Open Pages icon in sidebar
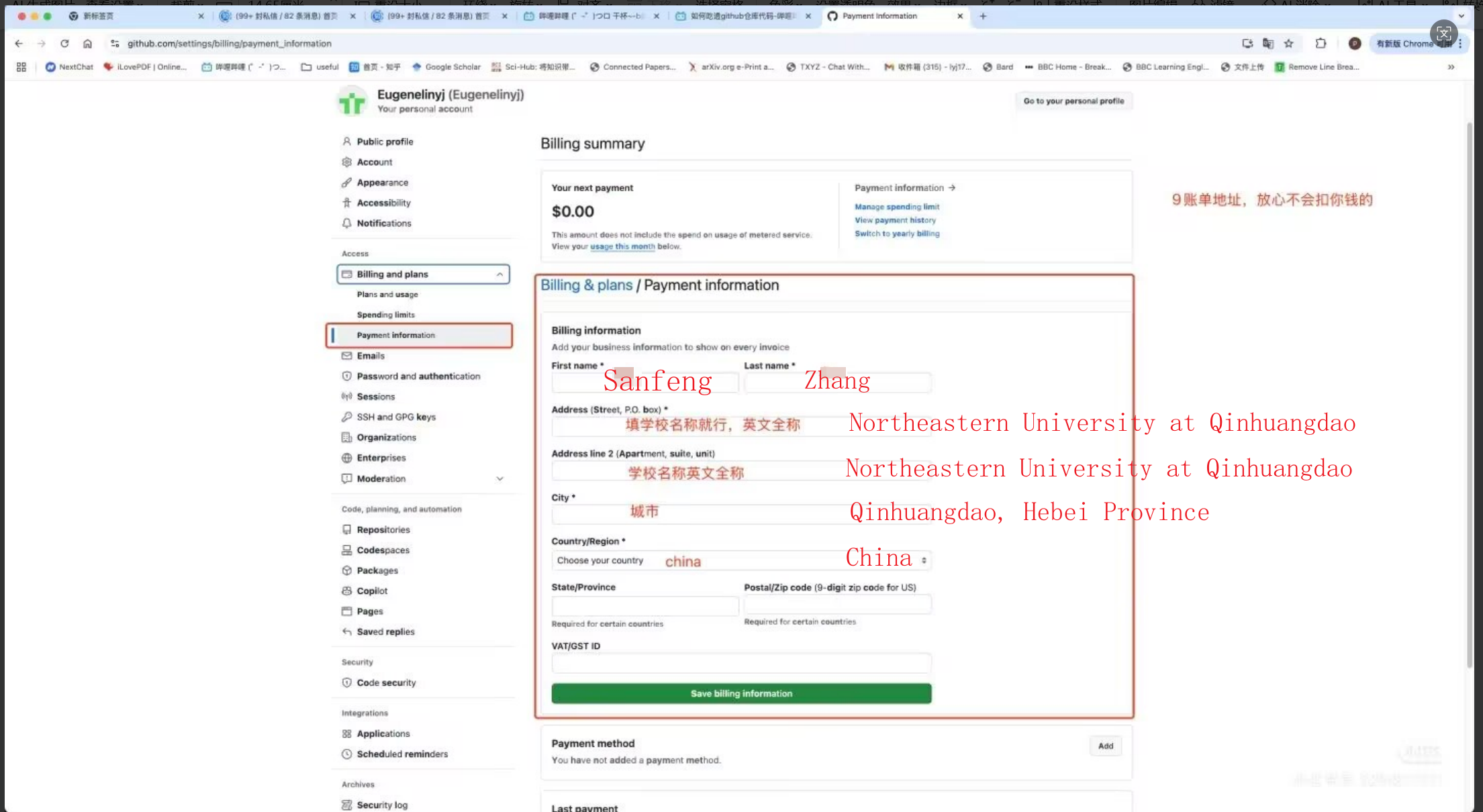This screenshot has width=1483, height=812. [x=346, y=611]
